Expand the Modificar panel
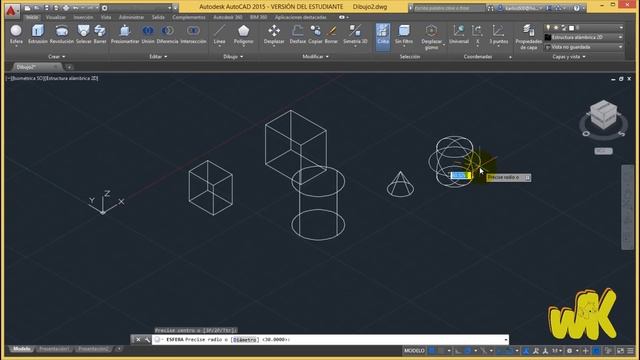Screen dimensions: 640x360 point(315,57)
